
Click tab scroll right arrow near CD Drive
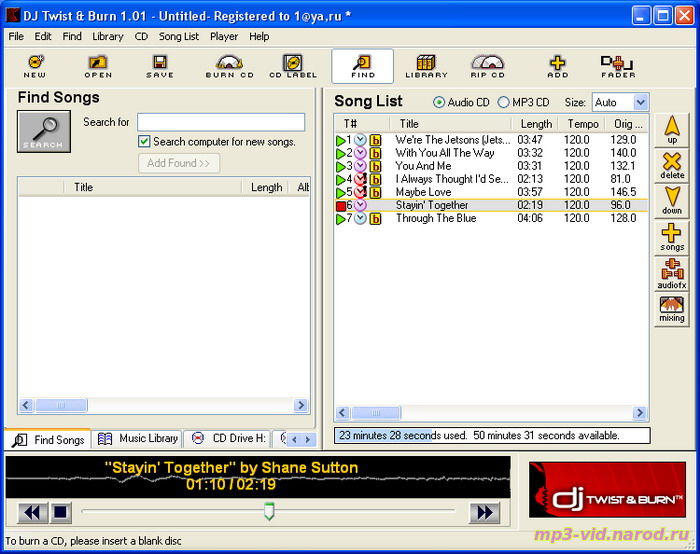coord(308,440)
